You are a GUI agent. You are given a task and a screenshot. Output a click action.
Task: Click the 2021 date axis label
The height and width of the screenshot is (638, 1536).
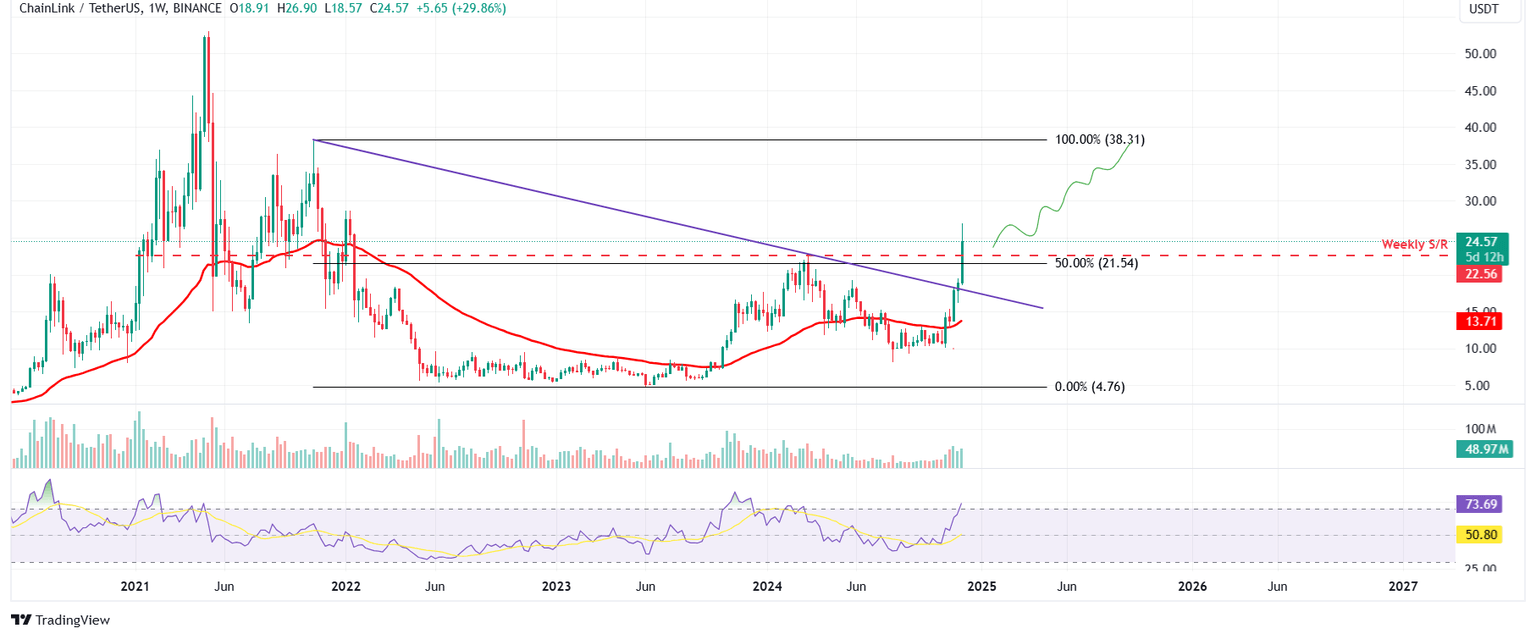point(134,587)
